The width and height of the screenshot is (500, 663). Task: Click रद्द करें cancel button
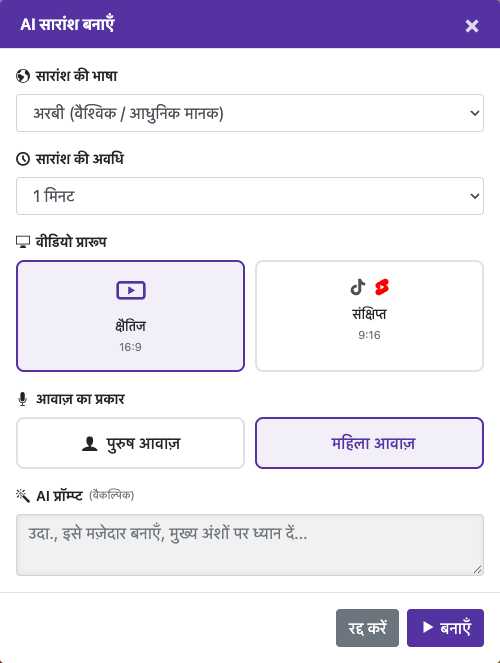click(367, 628)
